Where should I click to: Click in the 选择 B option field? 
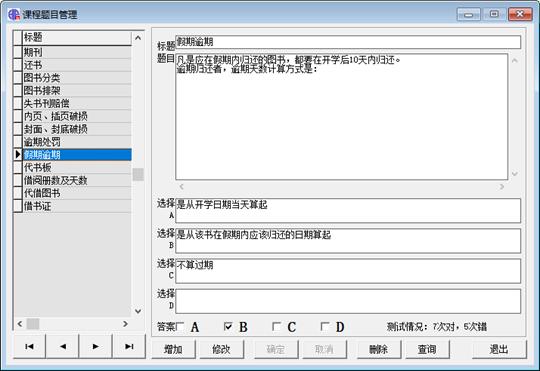[x=348, y=241]
